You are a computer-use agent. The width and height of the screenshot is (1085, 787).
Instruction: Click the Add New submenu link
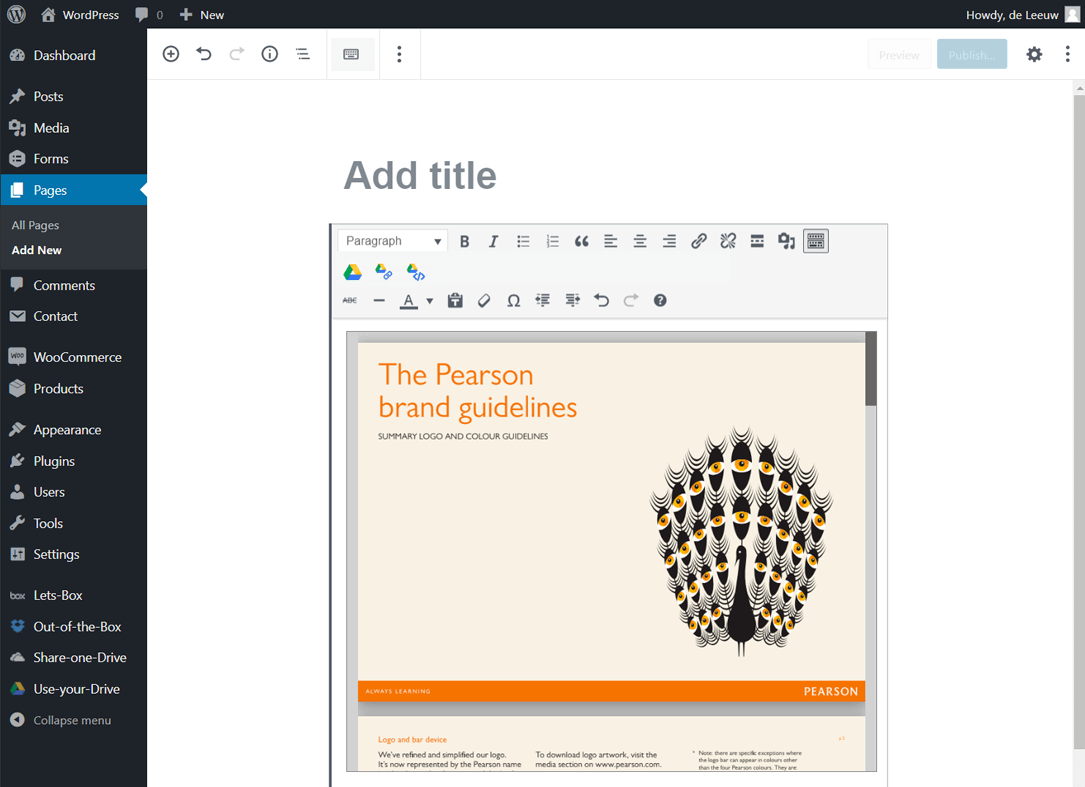(37, 250)
